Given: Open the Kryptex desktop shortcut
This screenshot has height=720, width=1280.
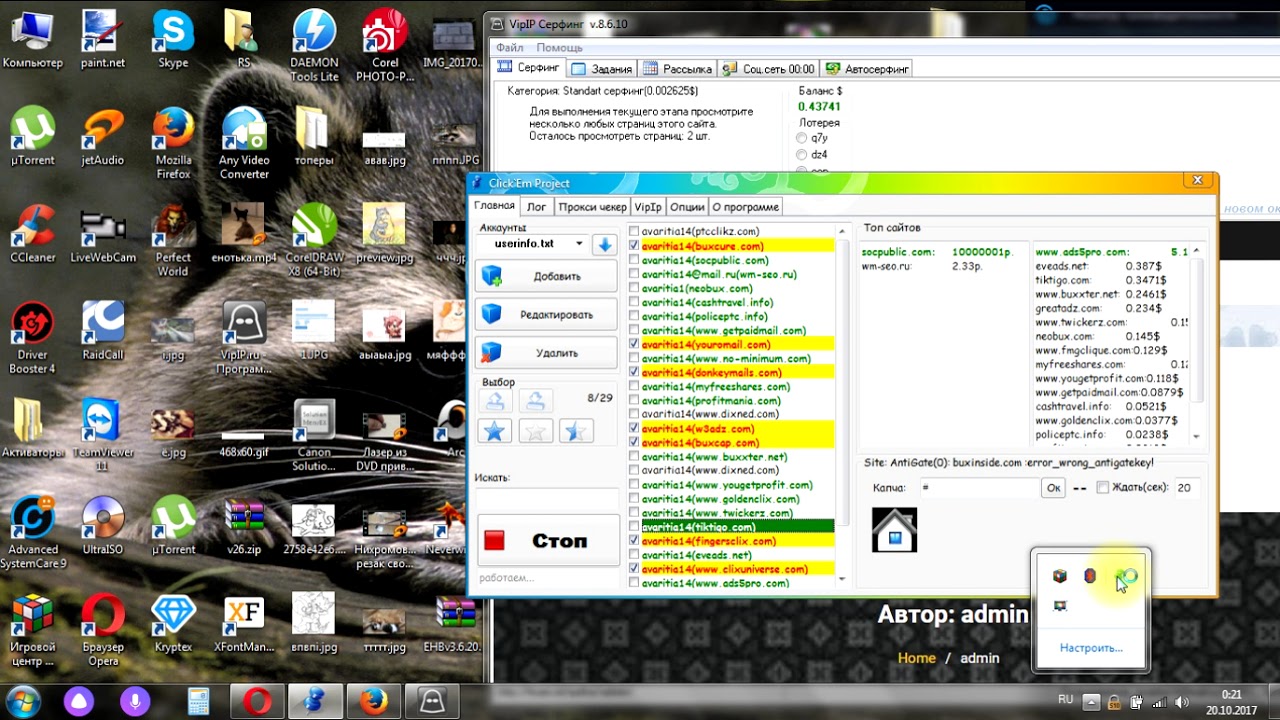Looking at the screenshot, I should (x=173, y=623).
